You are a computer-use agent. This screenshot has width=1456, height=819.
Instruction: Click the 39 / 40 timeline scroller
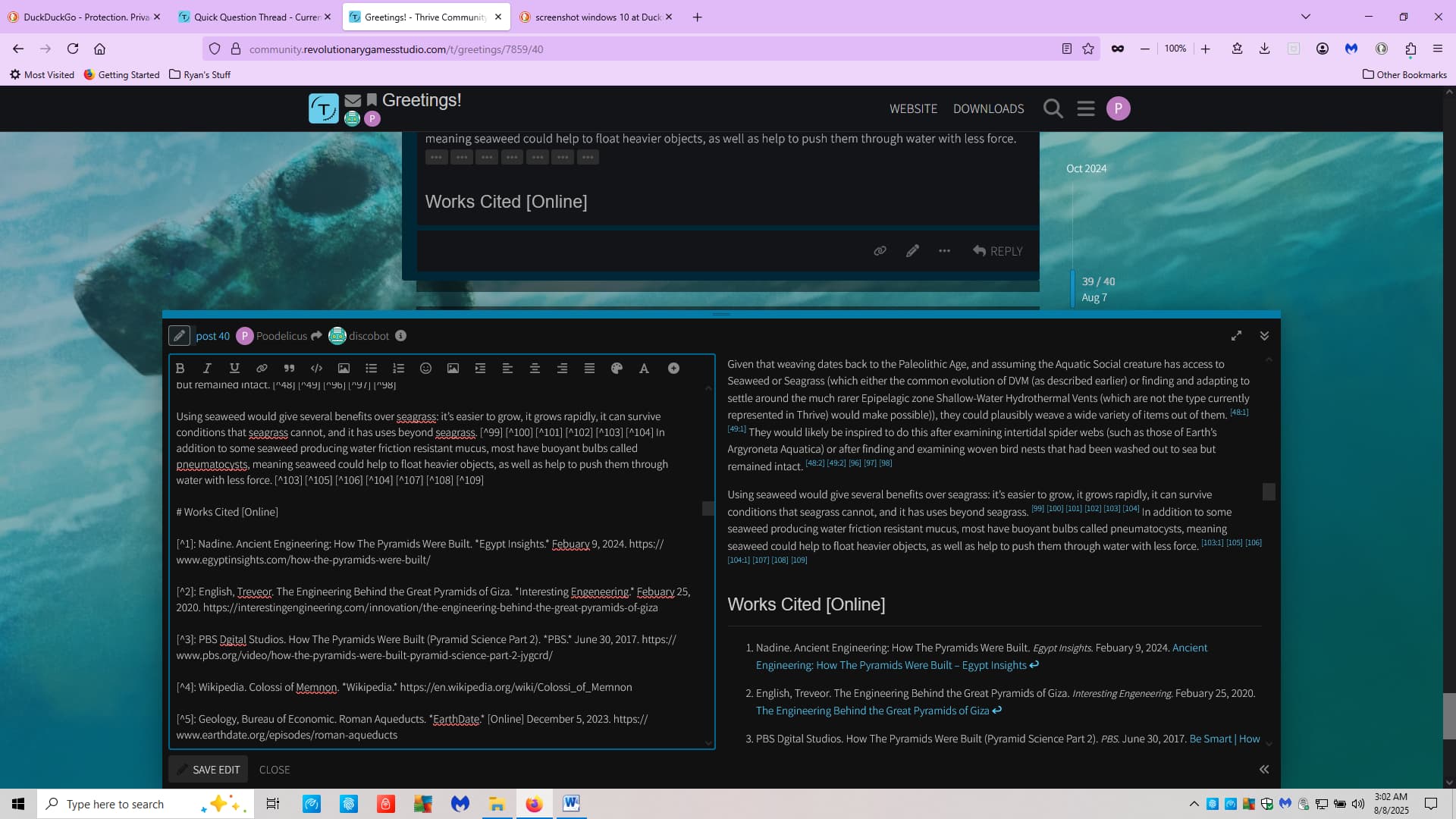pyautogui.click(x=1097, y=282)
